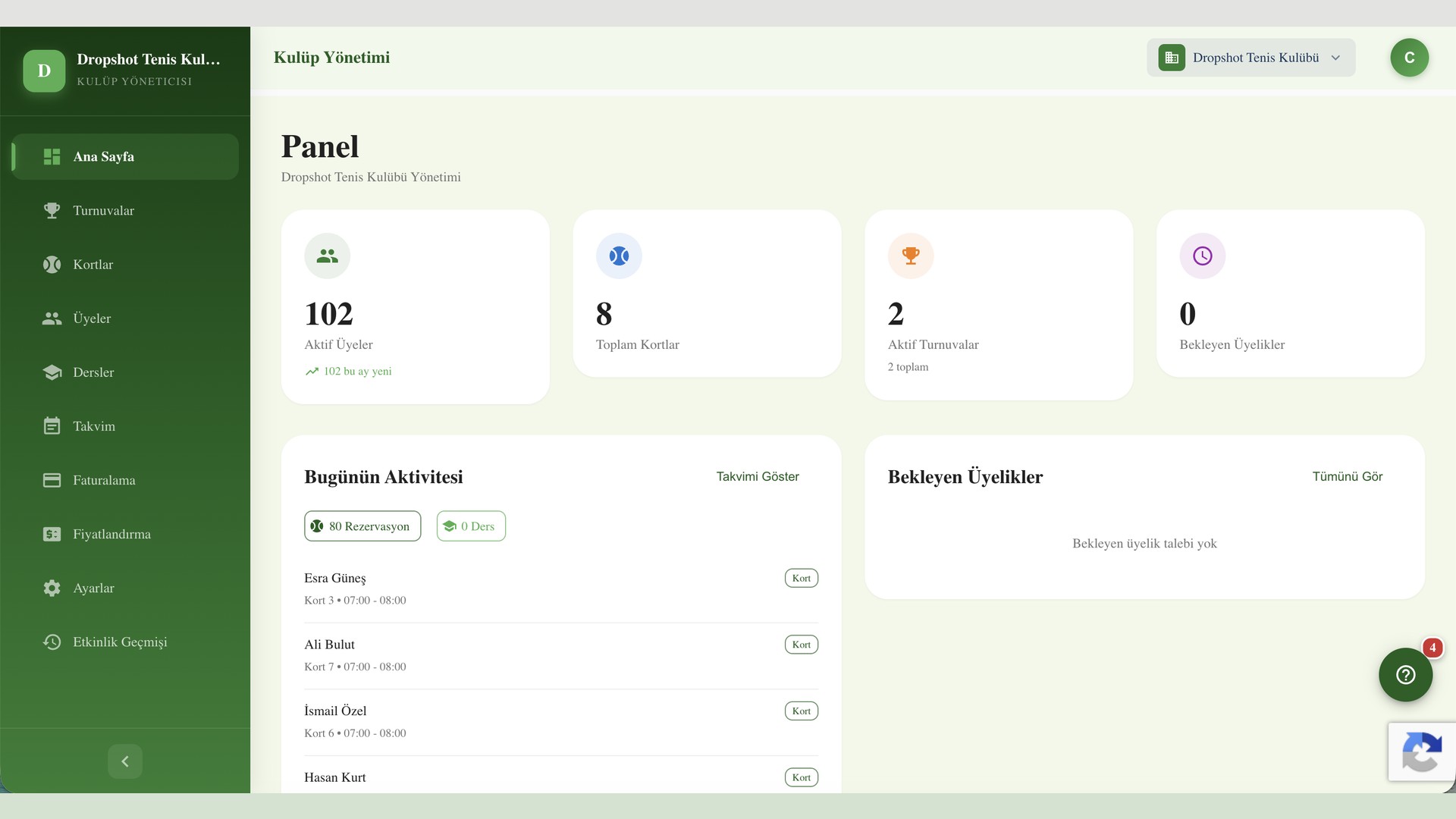Collapse the sidebar with the chevron button
The width and height of the screenshot is (1456, 819).
tap(125, 761)
